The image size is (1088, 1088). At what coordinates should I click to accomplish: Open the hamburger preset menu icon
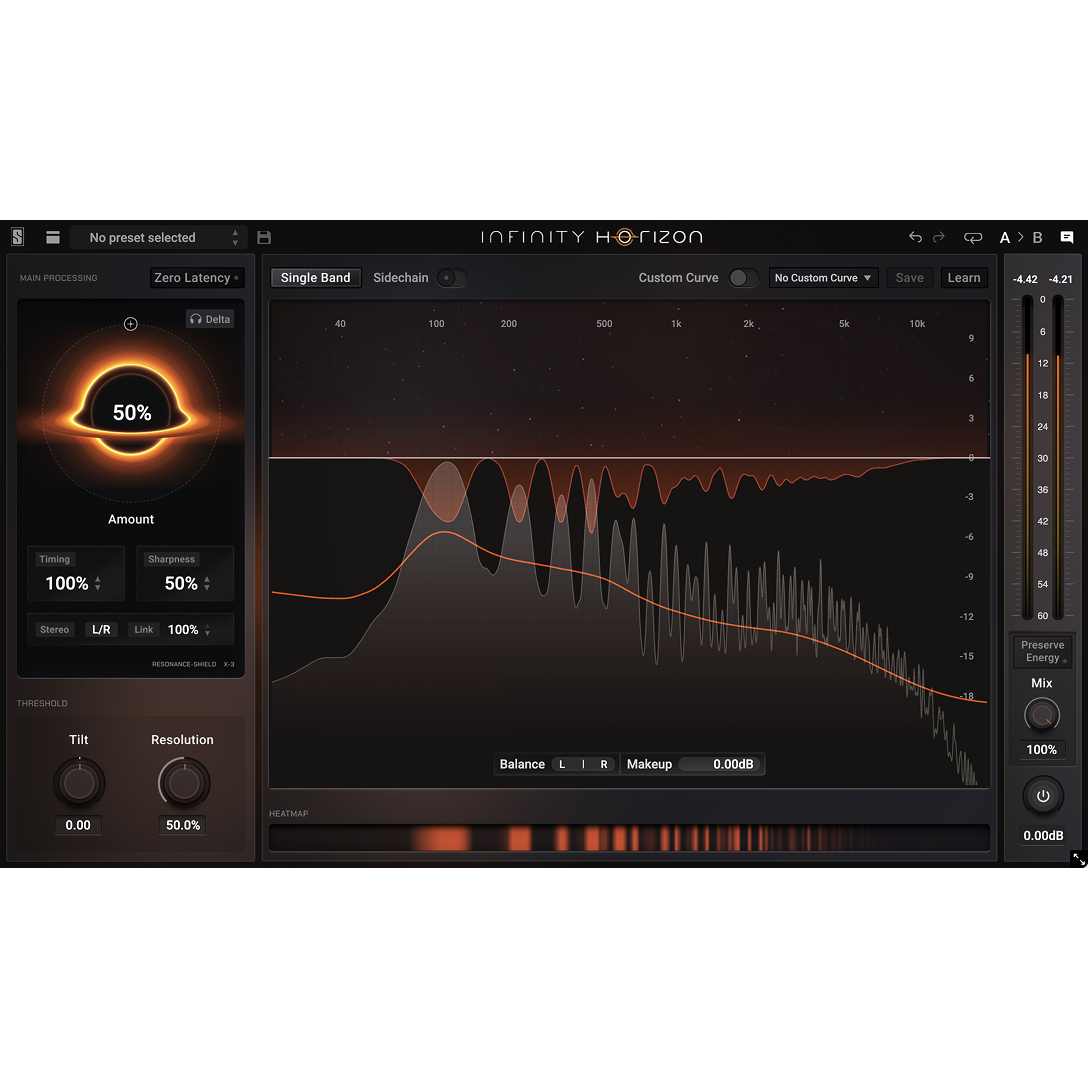52,237
